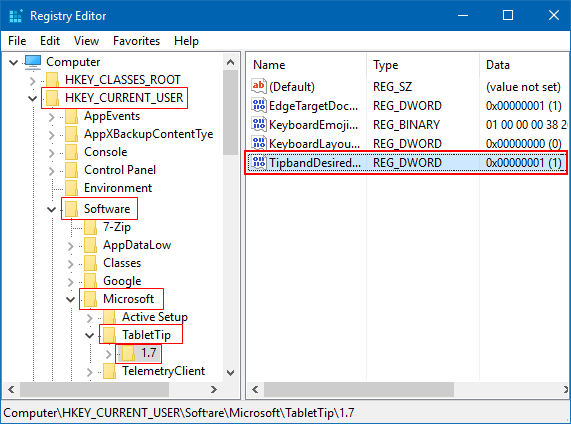
Task: Click the values pane horizontal scroll left arrow
Action: coord(255,390)
